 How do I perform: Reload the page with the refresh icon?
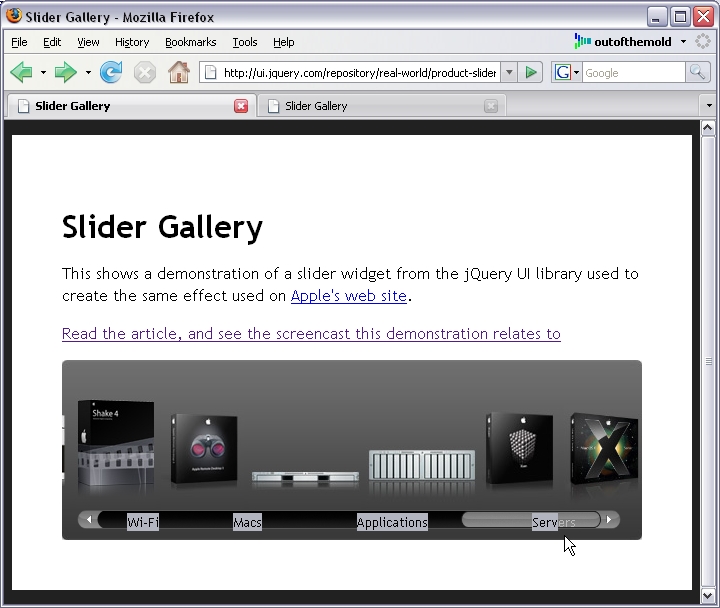click(111, 72)
